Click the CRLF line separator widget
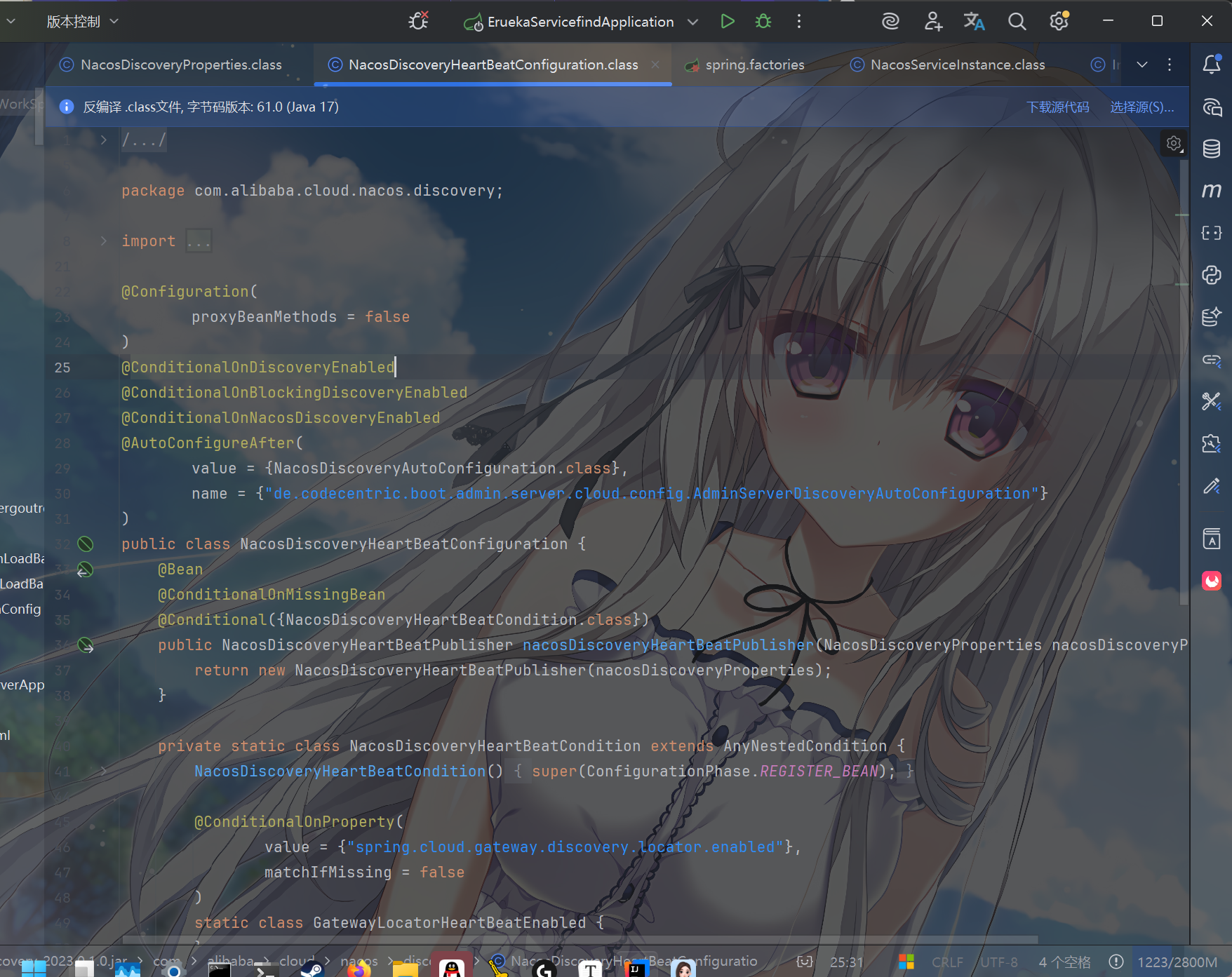Screen dimensions: 1232x977 [x=947, y=962]
